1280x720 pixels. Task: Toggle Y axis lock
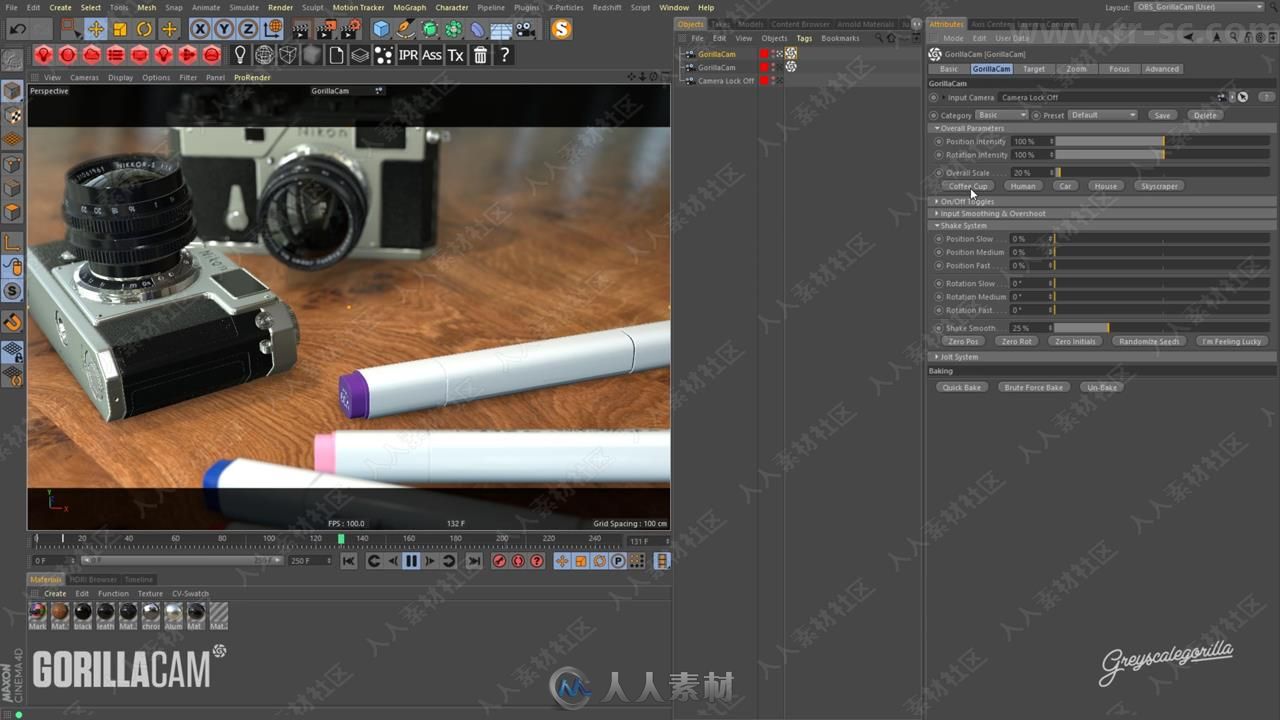pyautogui.click(x=224, y=29)
